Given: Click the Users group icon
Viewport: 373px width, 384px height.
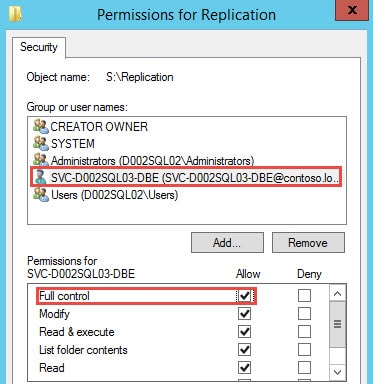Looking at the screenshot, I should coord(41,195).
